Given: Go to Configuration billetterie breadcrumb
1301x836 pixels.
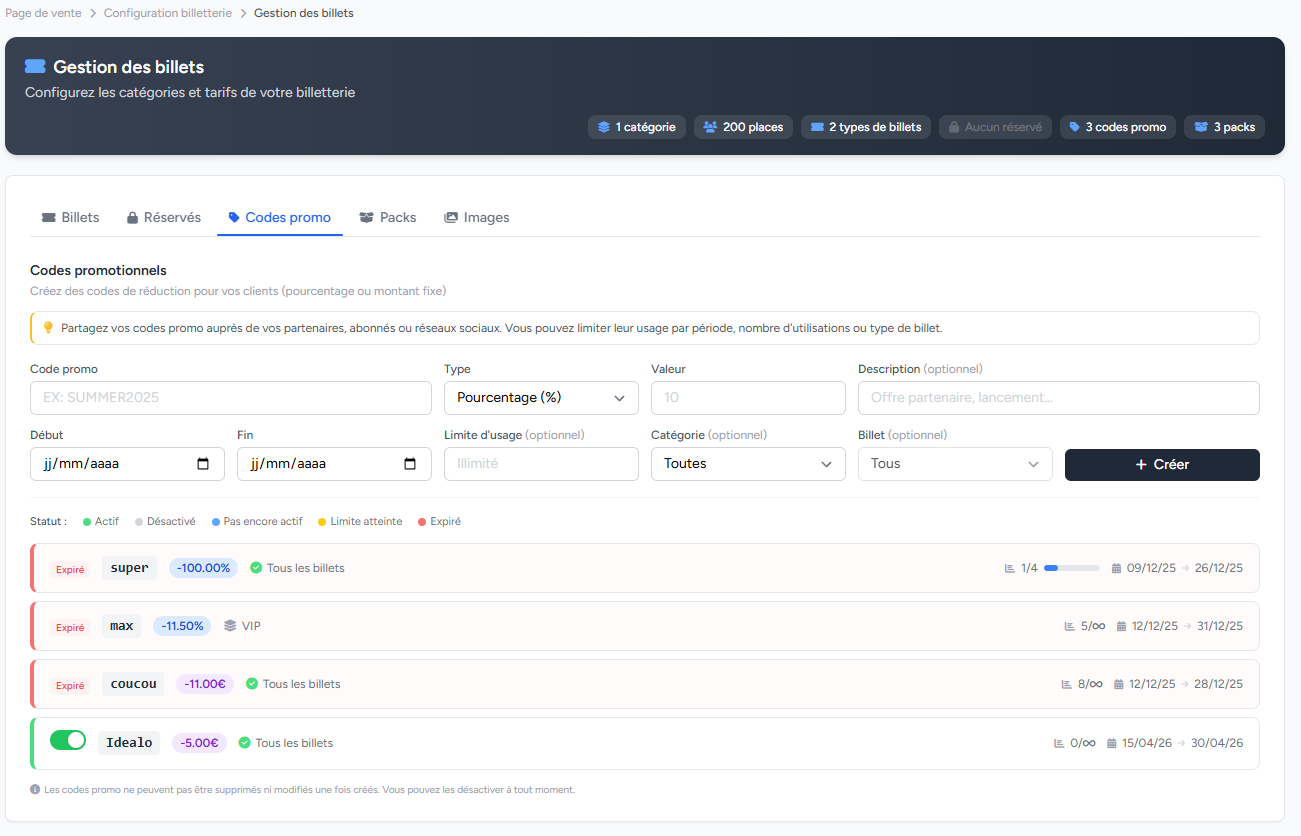Looking at the screenshot, I should point(167,13).
